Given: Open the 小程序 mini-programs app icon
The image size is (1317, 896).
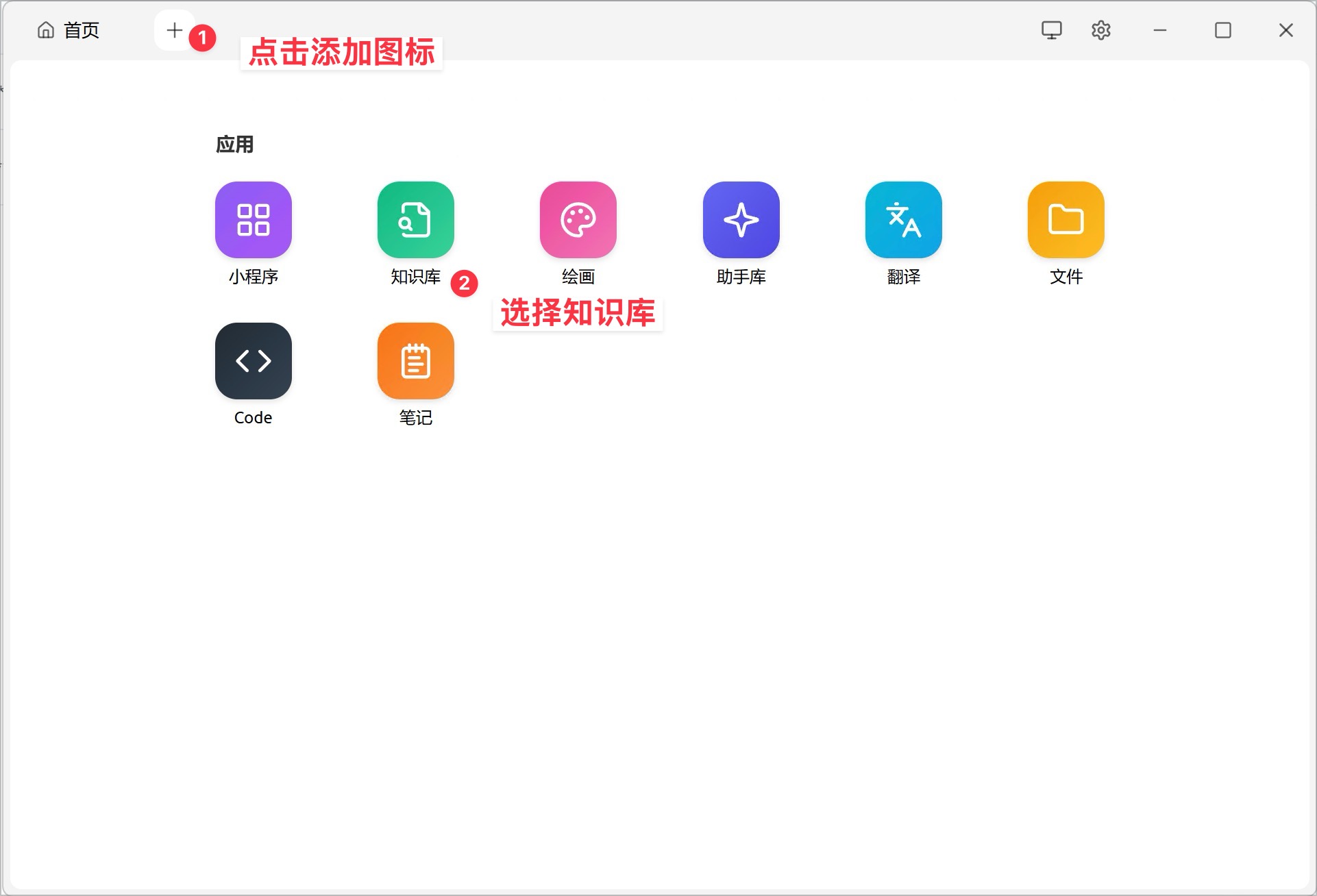Looking at the screenshot, I should pyautogui.click(x=253, y=219).
